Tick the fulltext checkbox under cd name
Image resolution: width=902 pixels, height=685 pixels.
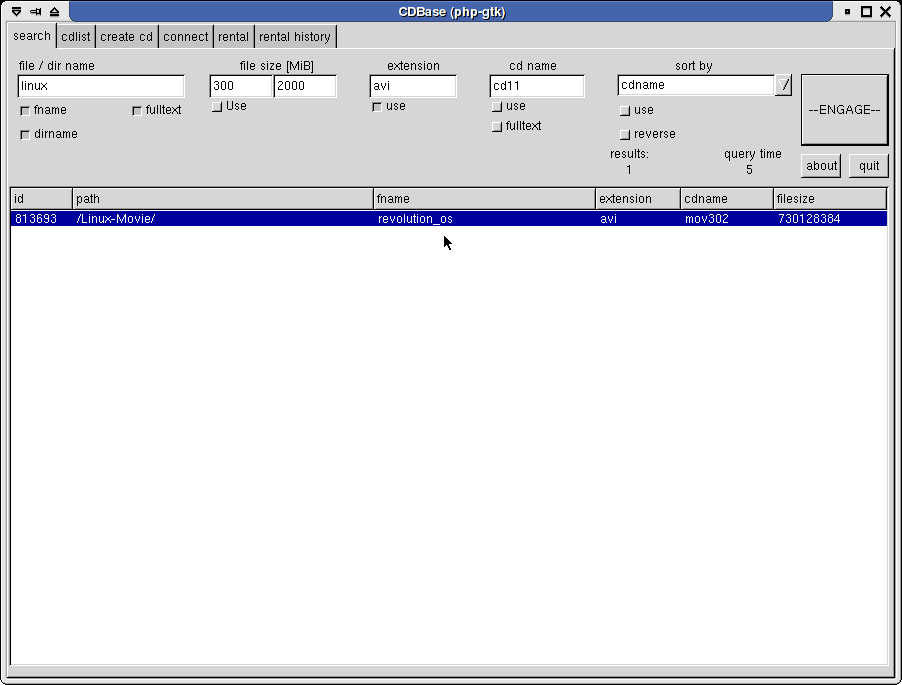497,126
